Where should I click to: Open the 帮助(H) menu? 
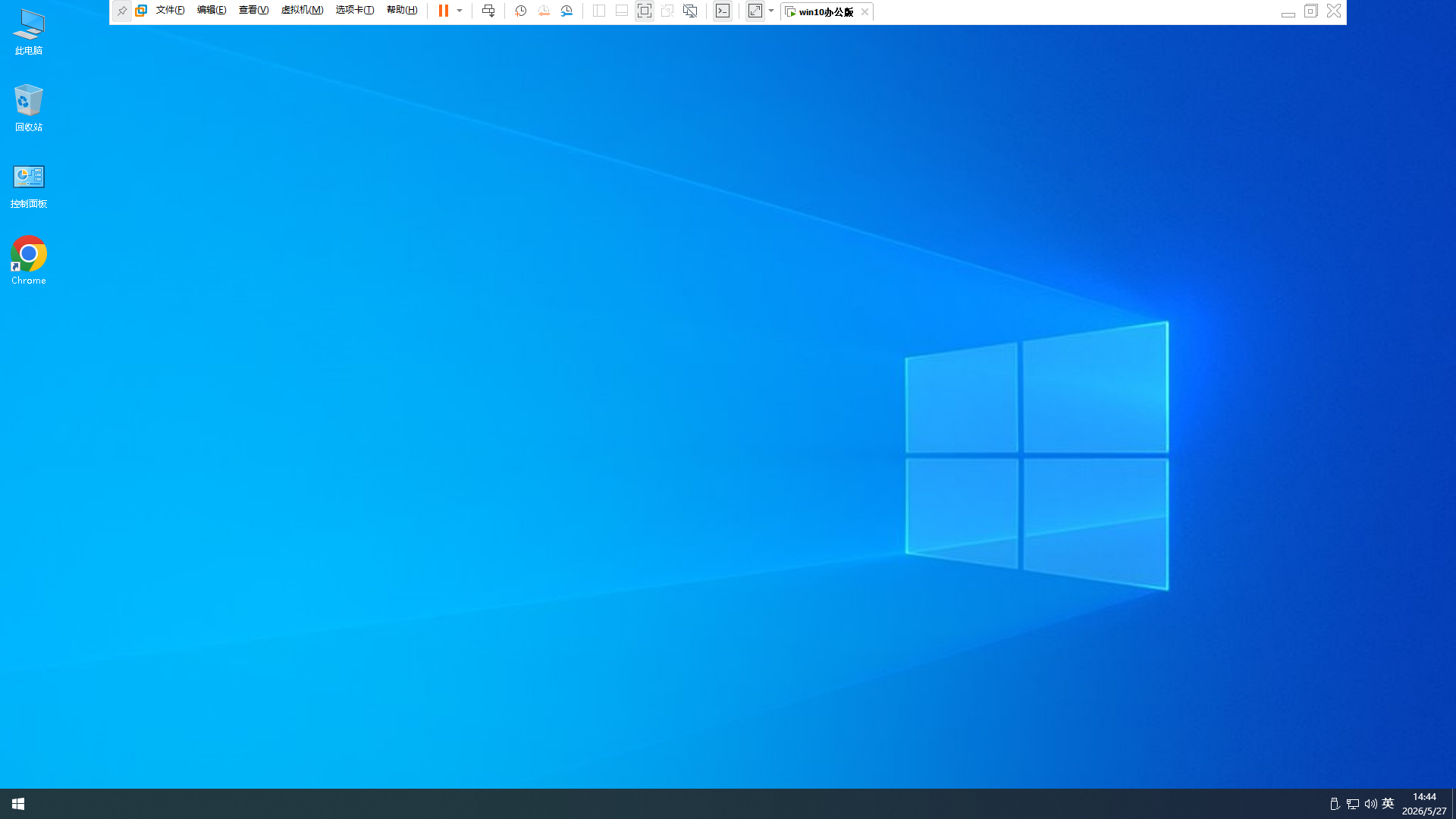click(402, 11)
